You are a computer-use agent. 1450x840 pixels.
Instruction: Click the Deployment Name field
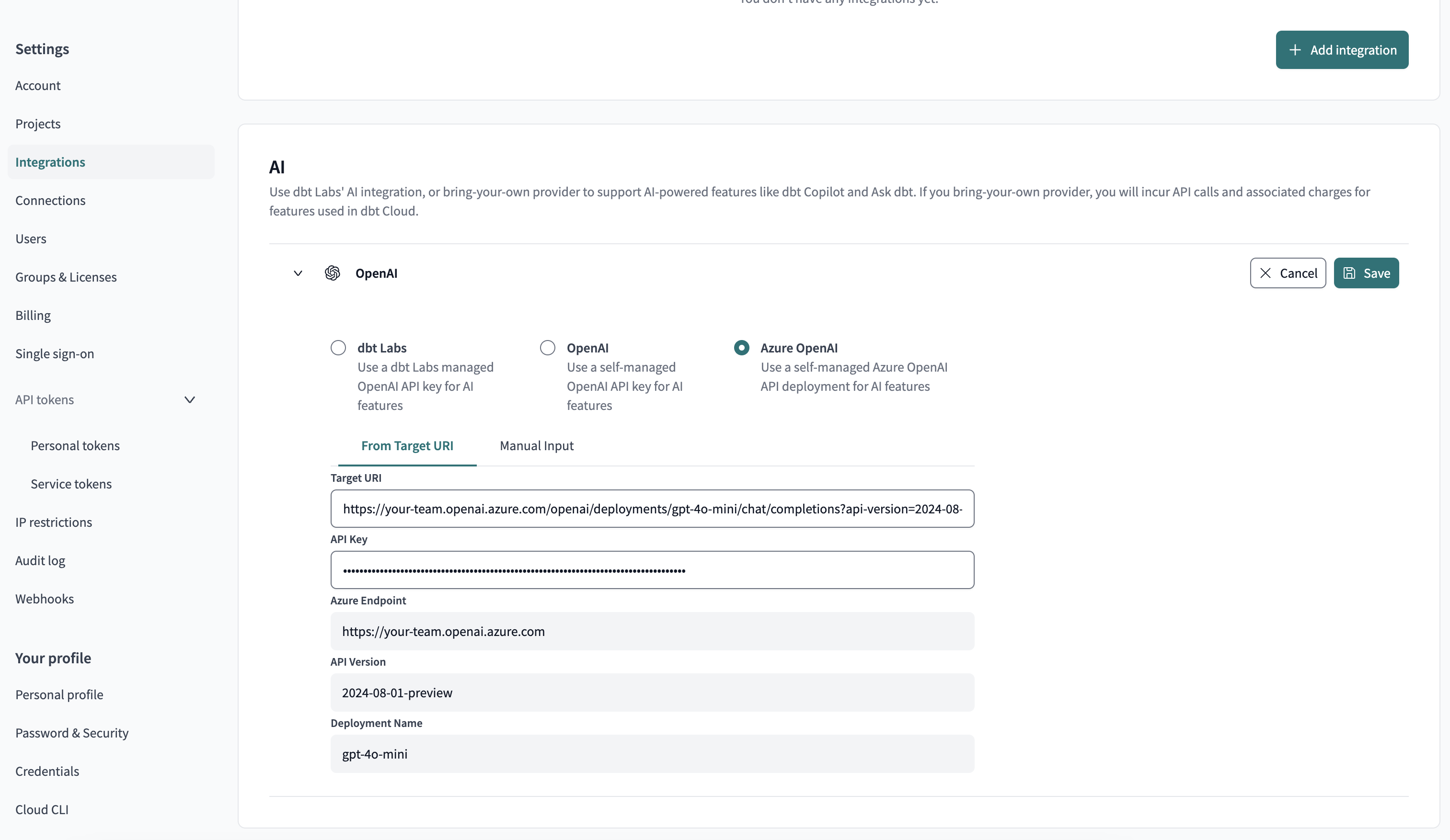[653, 754]
